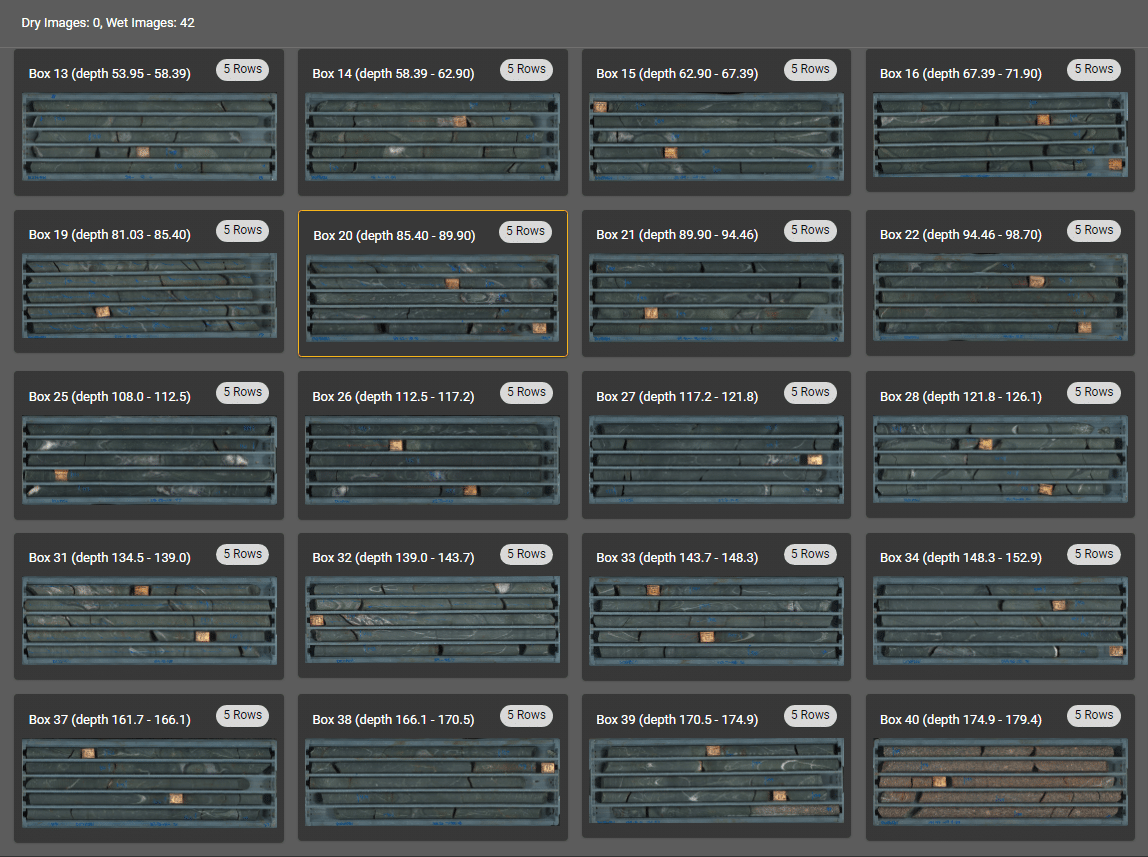The height and width of the screenshot is (857, 1148).
Task: Click the 'Dry Images: 0, Wet Images: 42' header text
Action: (108, 23)
